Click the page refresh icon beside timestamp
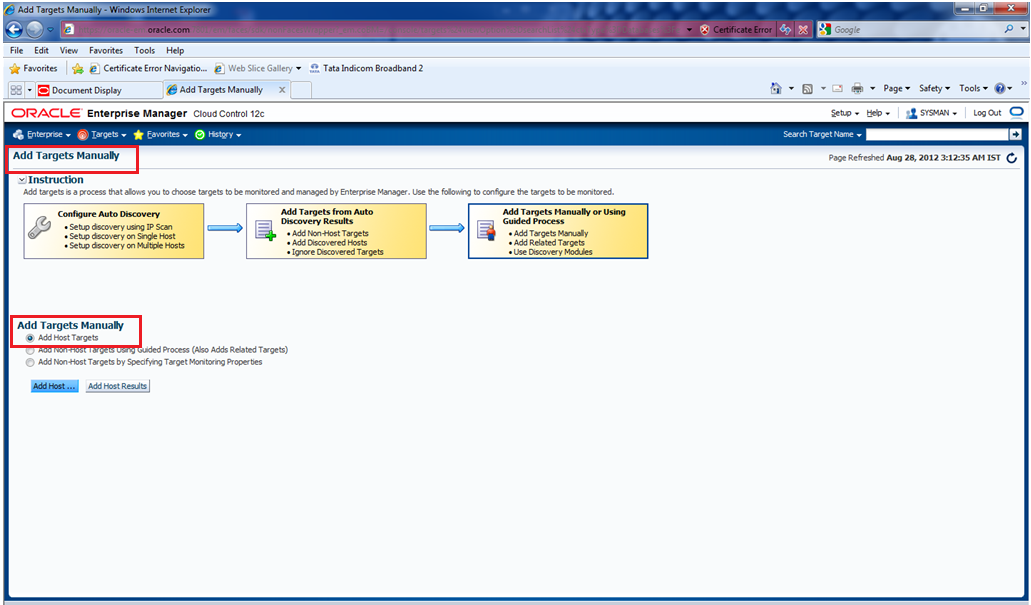This screenshot has height=605, width=1031. click(x=1012, y=158)
